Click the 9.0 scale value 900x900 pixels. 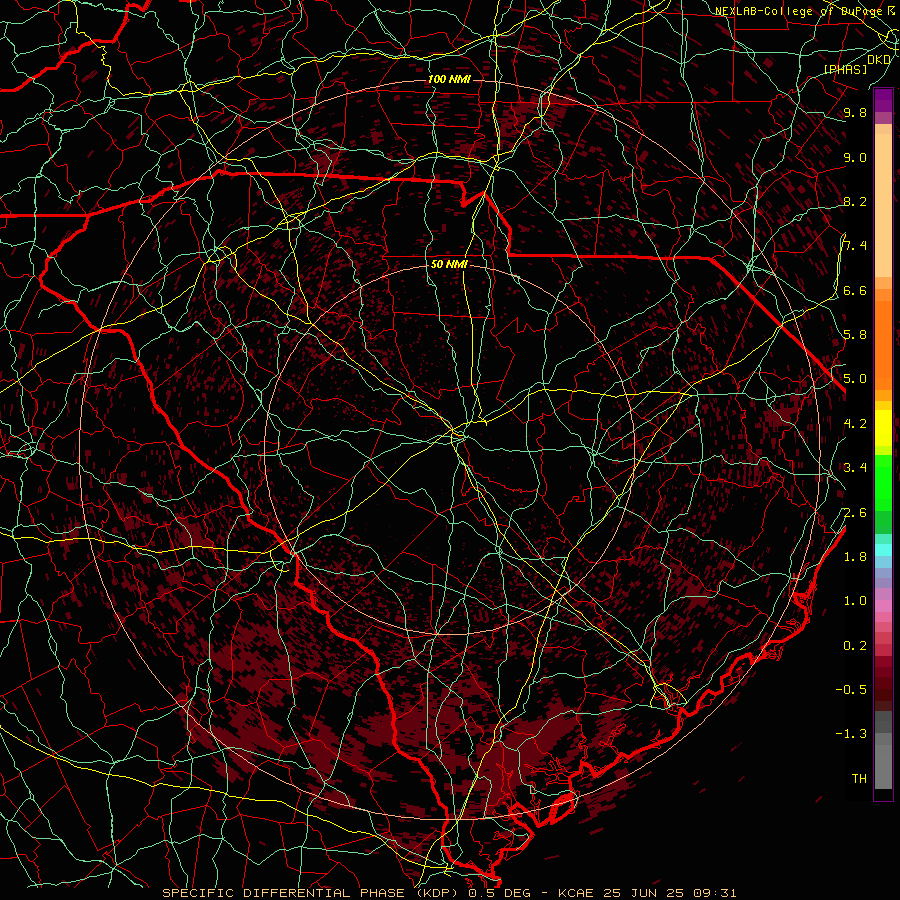point(855,157)
